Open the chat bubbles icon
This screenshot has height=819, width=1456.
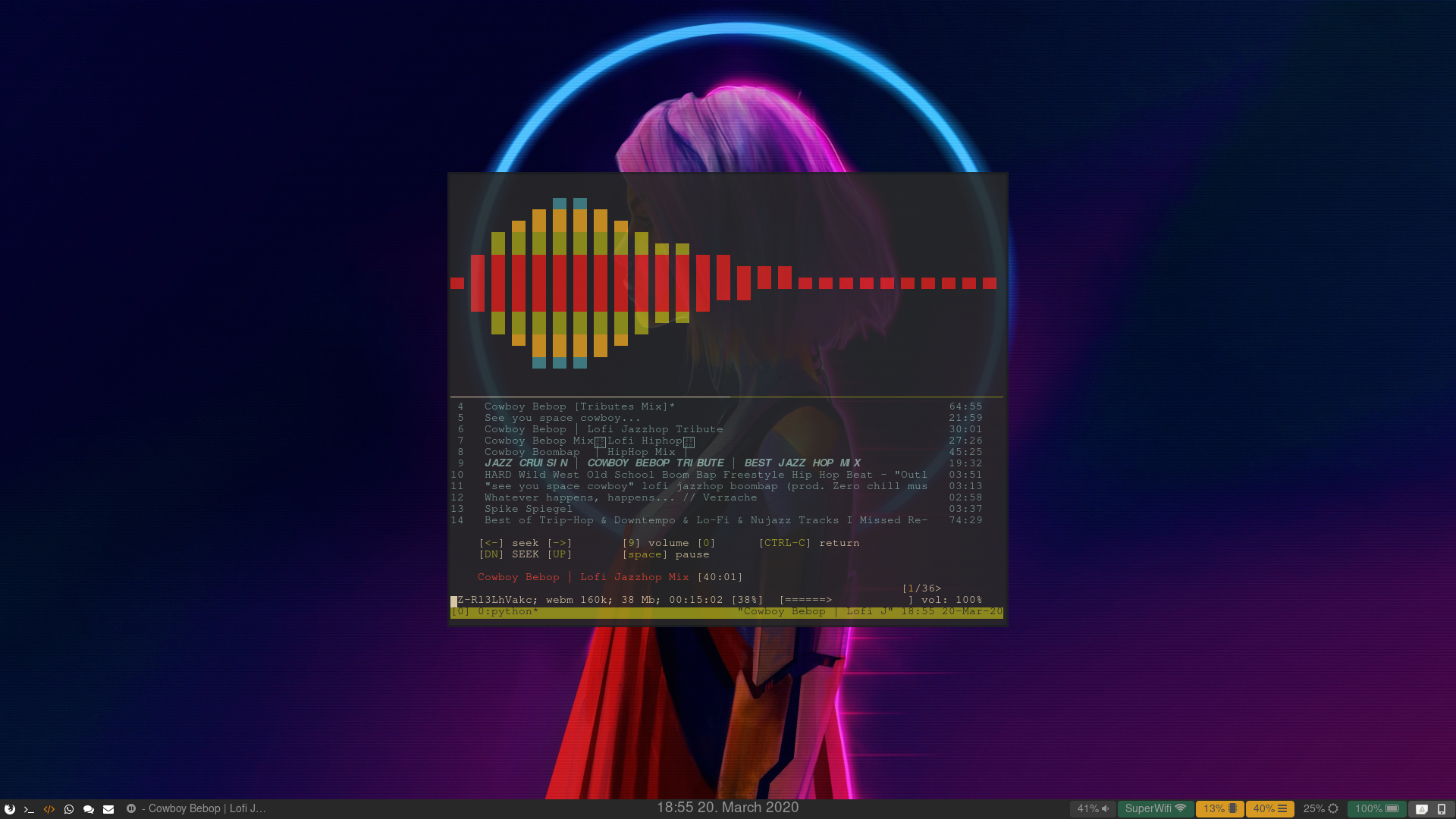tap(89, 809)
